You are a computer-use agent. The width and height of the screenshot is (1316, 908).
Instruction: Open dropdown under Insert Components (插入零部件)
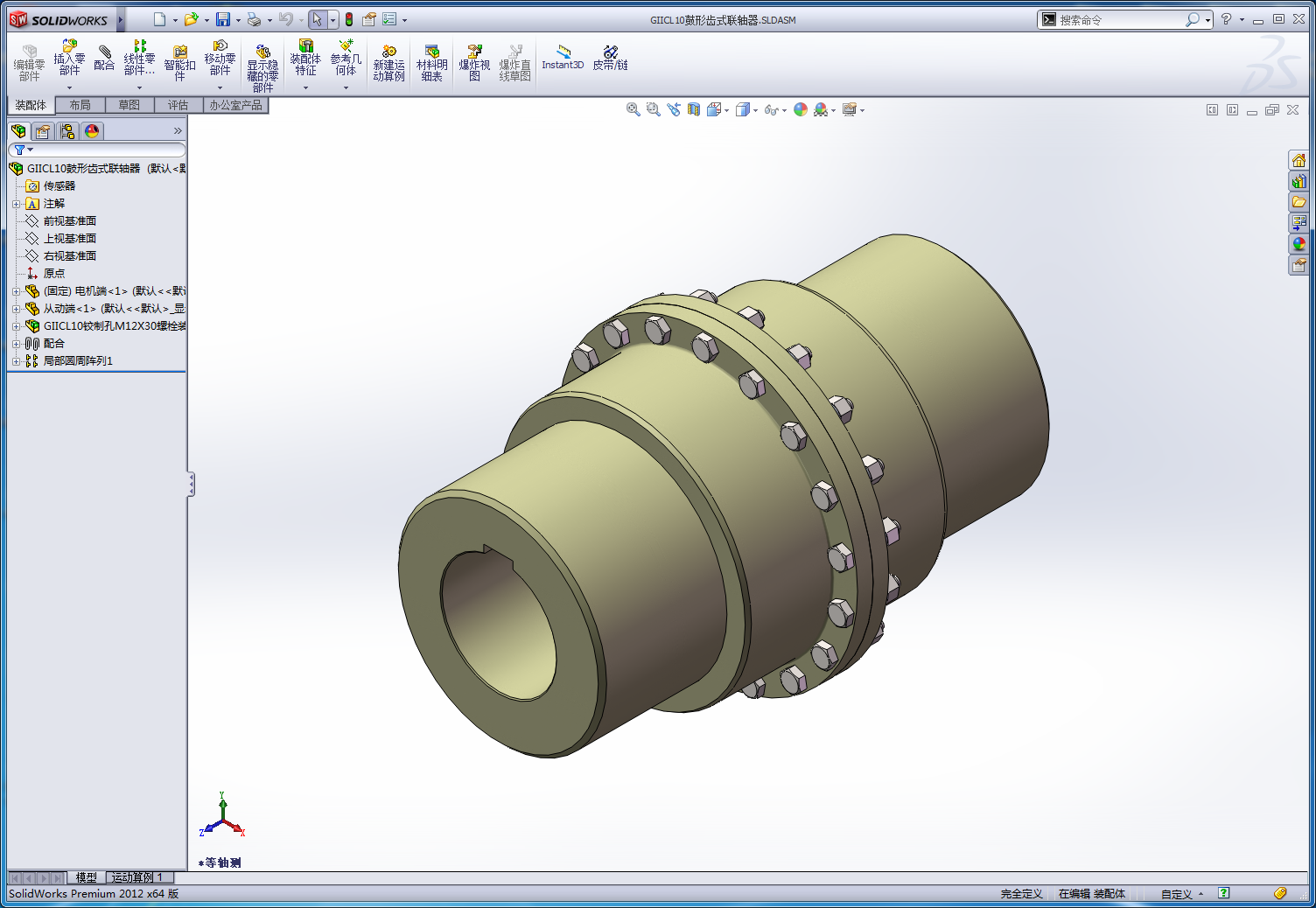click(69, 87)
